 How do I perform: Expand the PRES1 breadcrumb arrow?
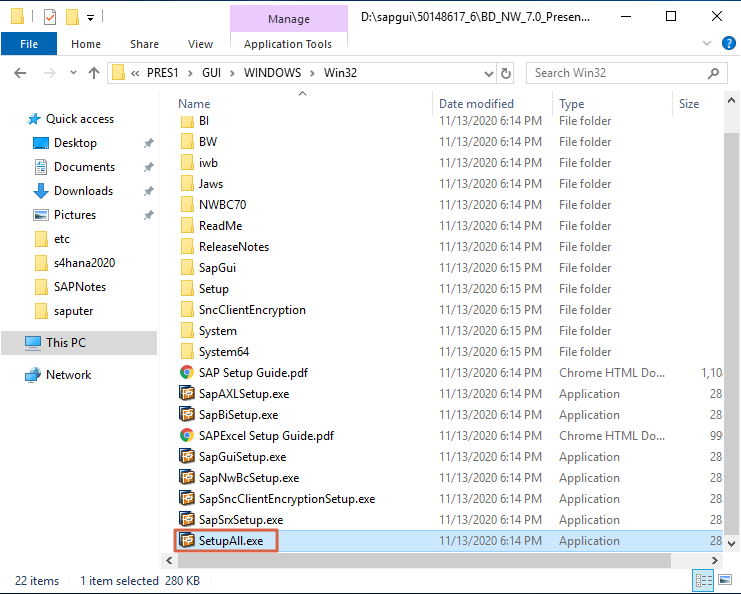[190, 73]
